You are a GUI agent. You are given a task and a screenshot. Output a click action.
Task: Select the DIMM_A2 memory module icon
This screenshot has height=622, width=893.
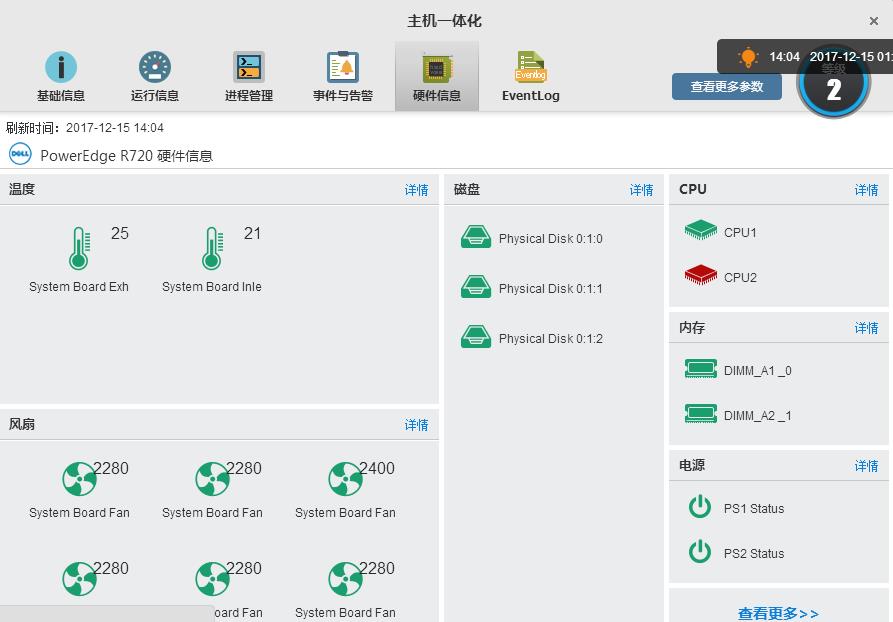coord(700,414)
